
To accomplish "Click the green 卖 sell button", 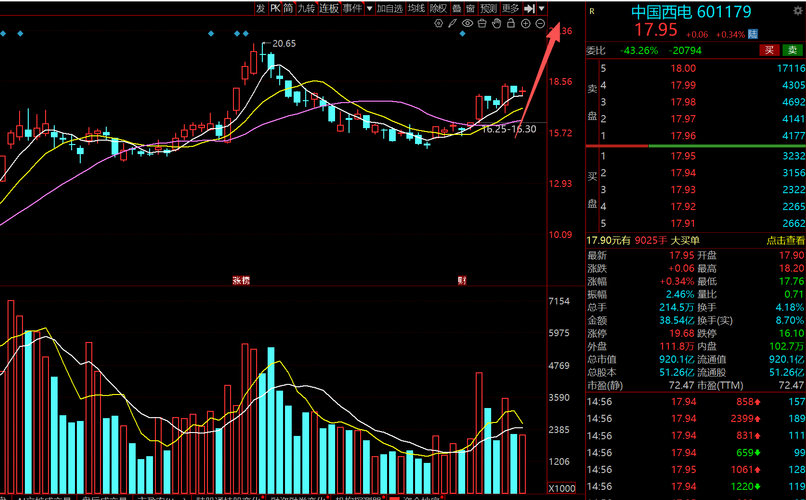I will (792, 50).
